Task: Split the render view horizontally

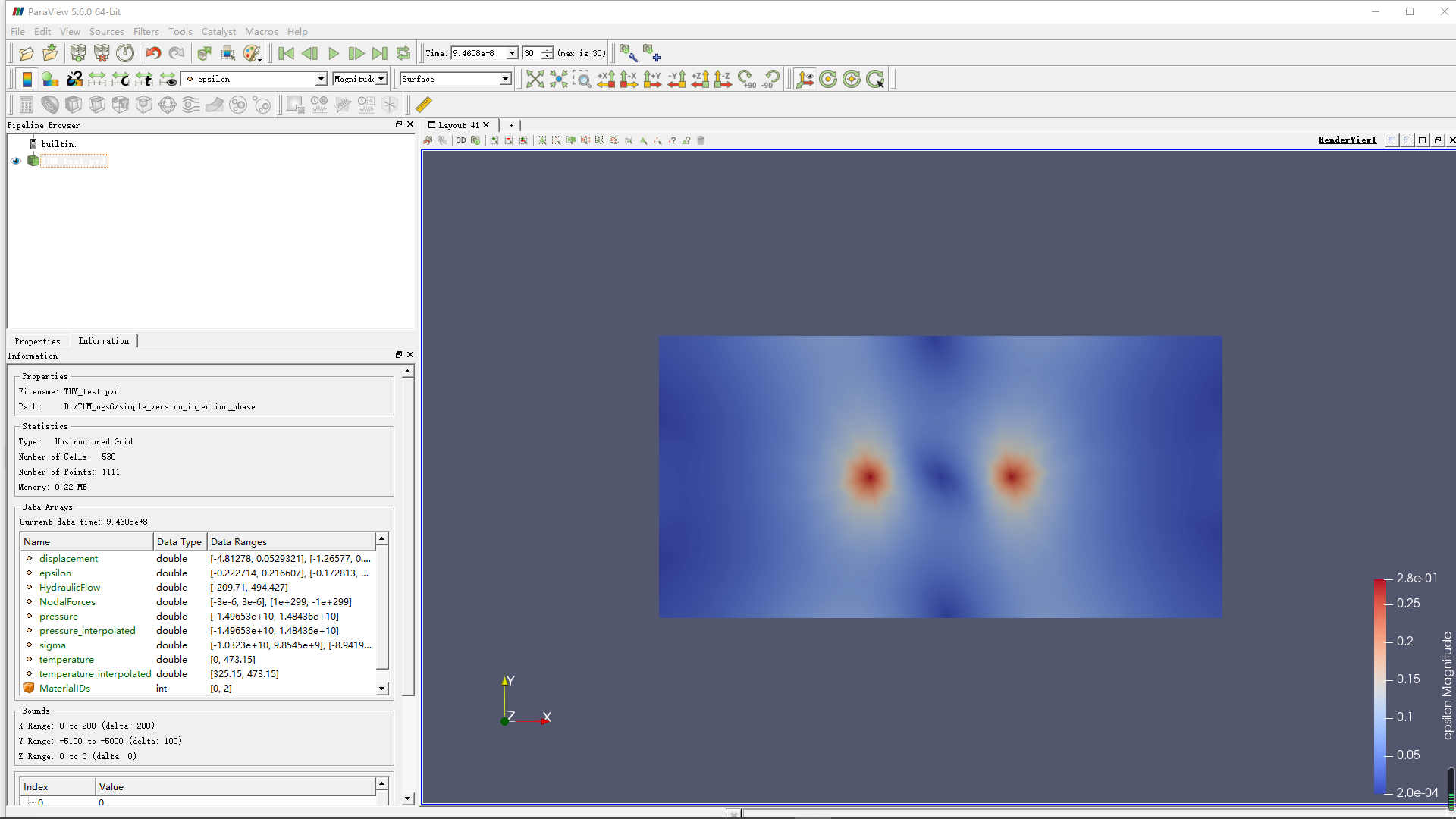Action: tap(1392, 140)
